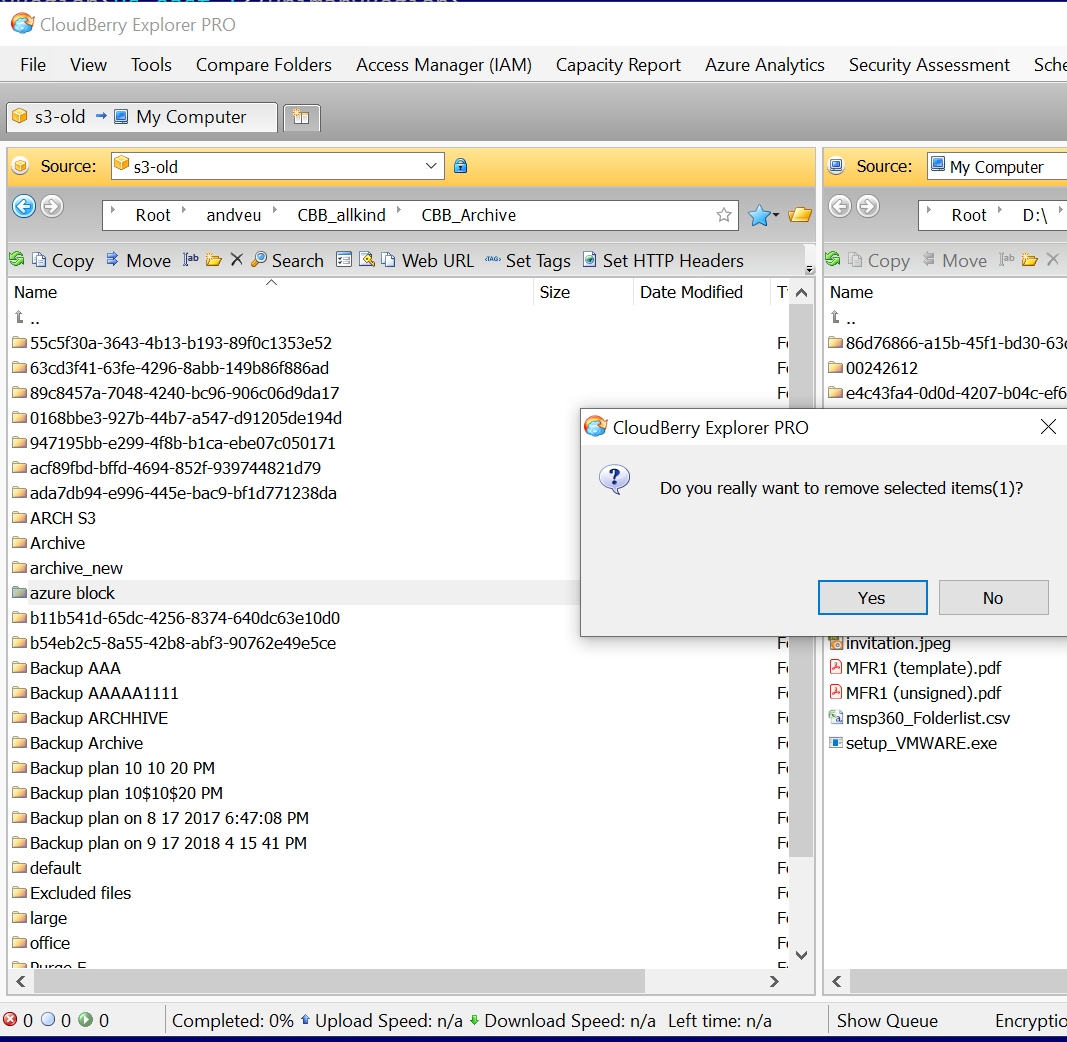Open the Capacity Report menu
1067x1042 pixels.
tap(618, 65)
